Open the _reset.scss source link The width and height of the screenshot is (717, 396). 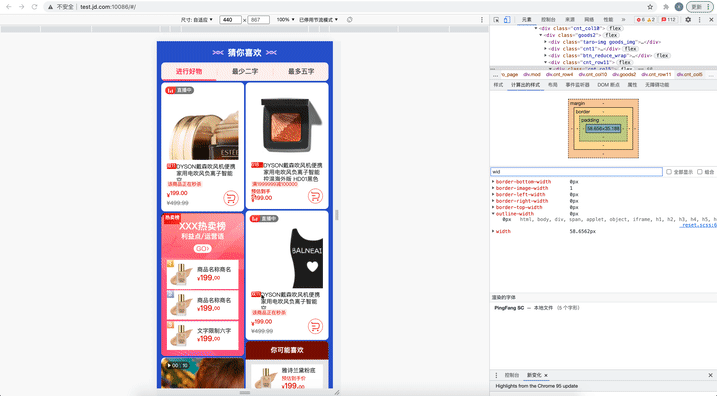click(698, 225)
